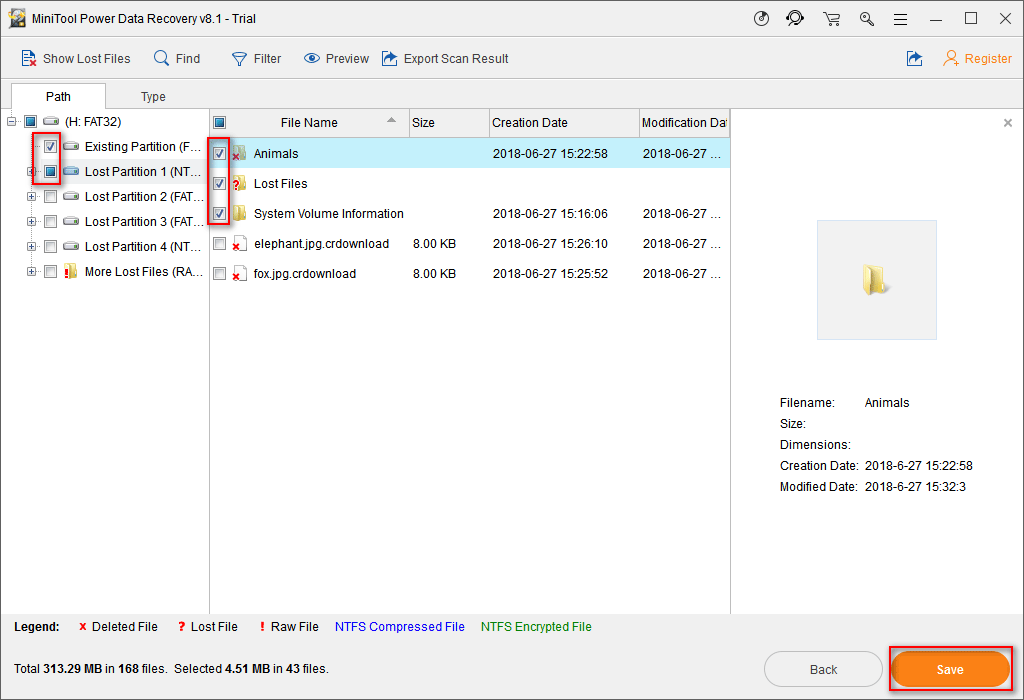Collapse the H: FAT32 drive tree
1024x700 pixels.
(x=12, y=122)
